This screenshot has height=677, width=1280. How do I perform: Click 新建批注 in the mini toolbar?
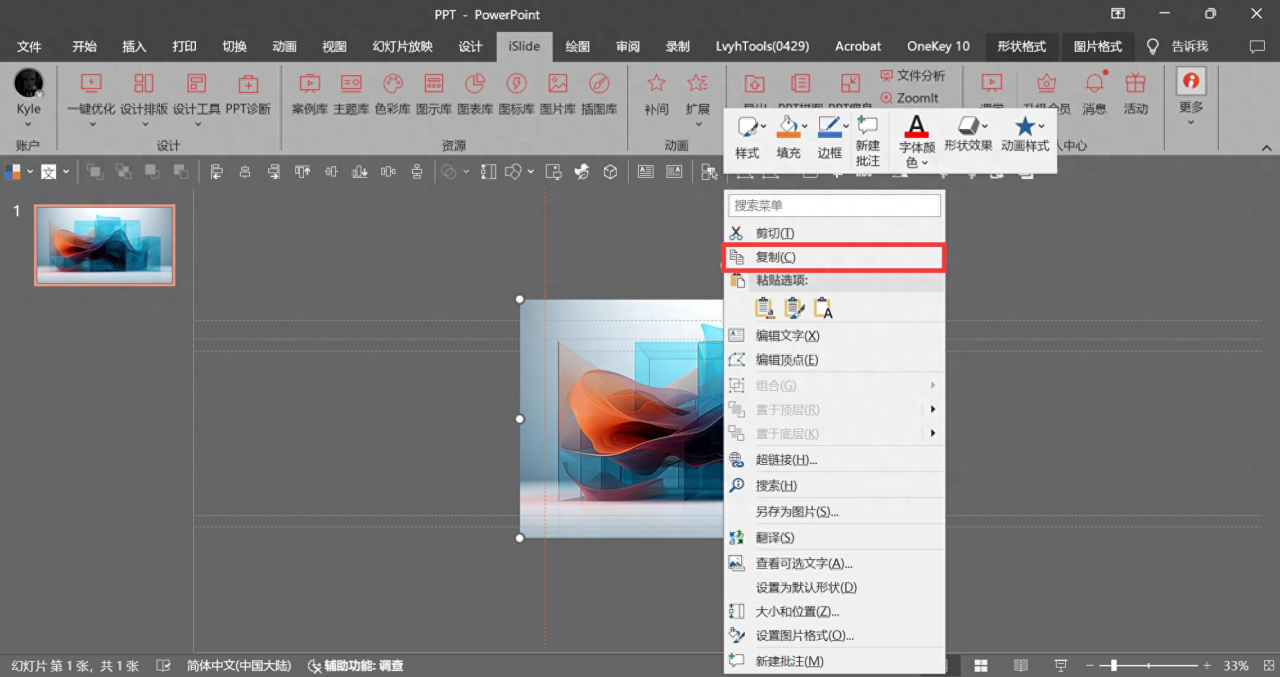[x=868, y=139]
